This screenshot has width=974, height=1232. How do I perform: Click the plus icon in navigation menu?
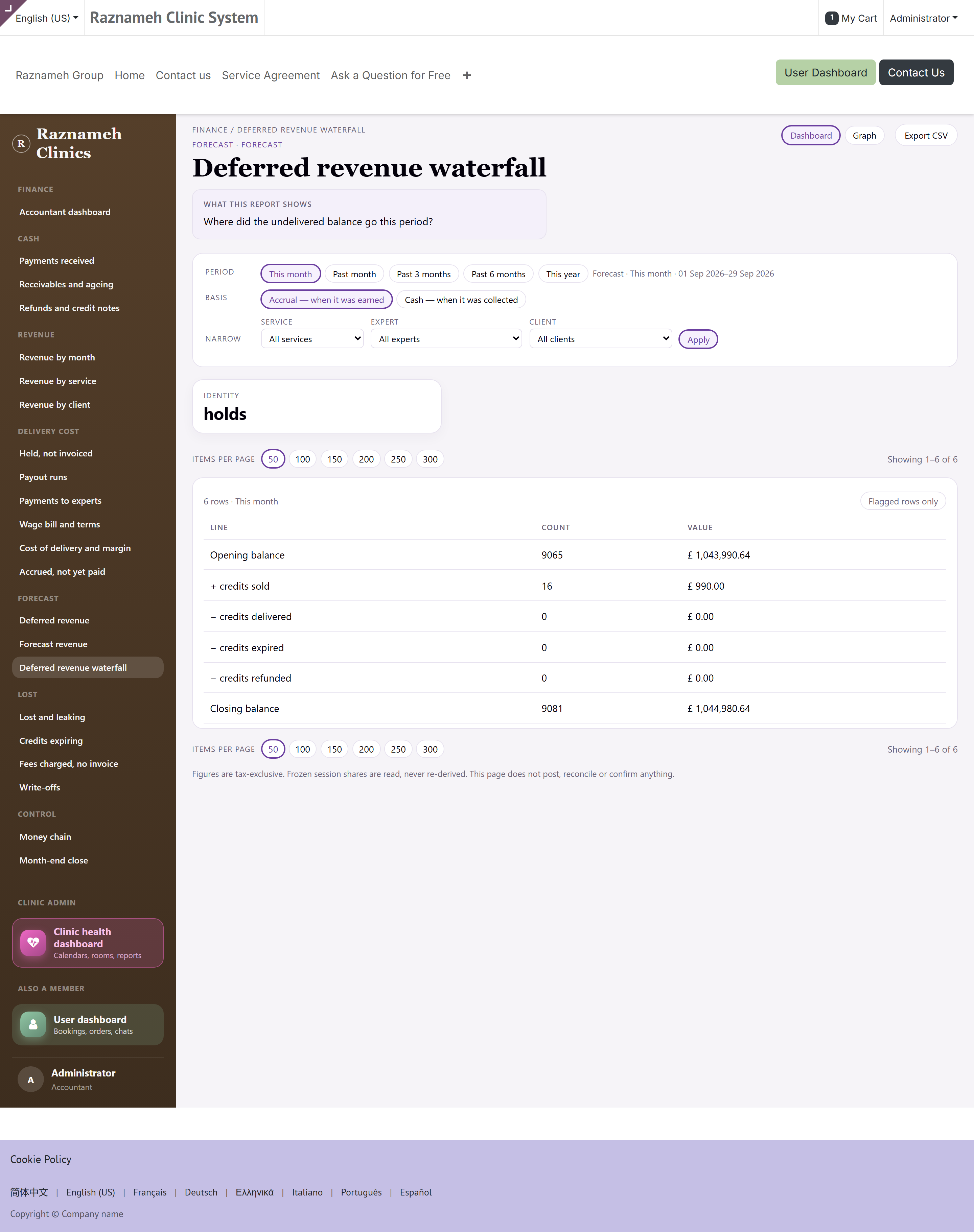(x=467, y=75)
